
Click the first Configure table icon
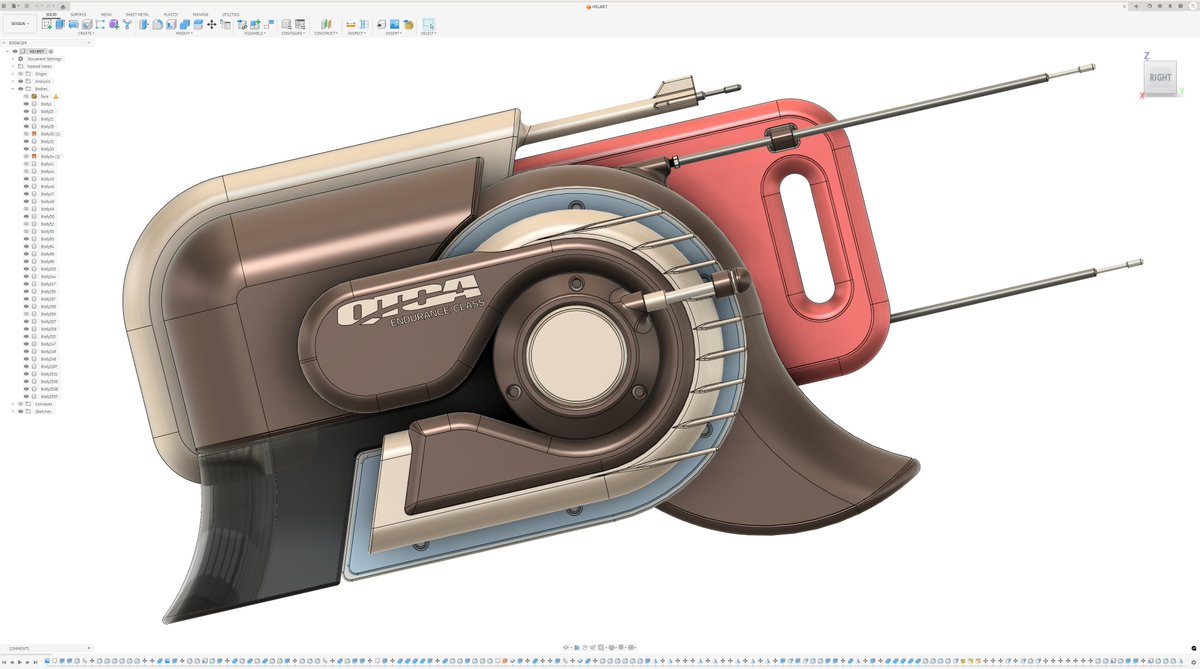point(286,24)
